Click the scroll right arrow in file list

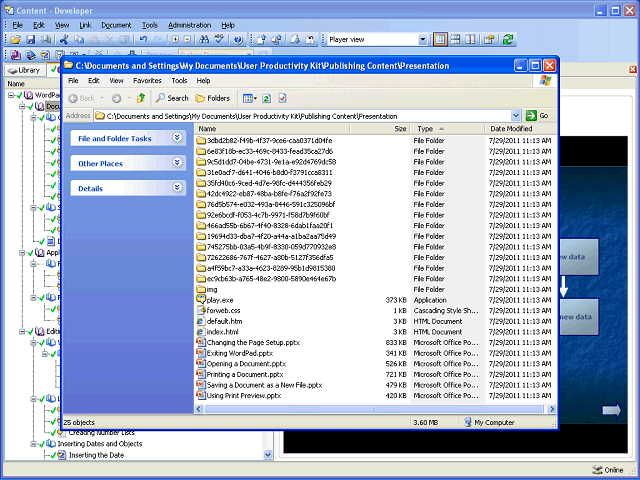click(552, 409)
